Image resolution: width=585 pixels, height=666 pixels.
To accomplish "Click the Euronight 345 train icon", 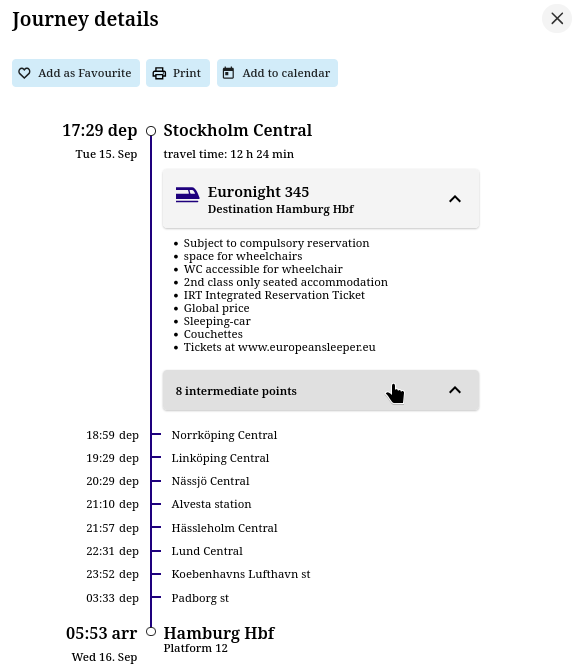I will 187,195.
